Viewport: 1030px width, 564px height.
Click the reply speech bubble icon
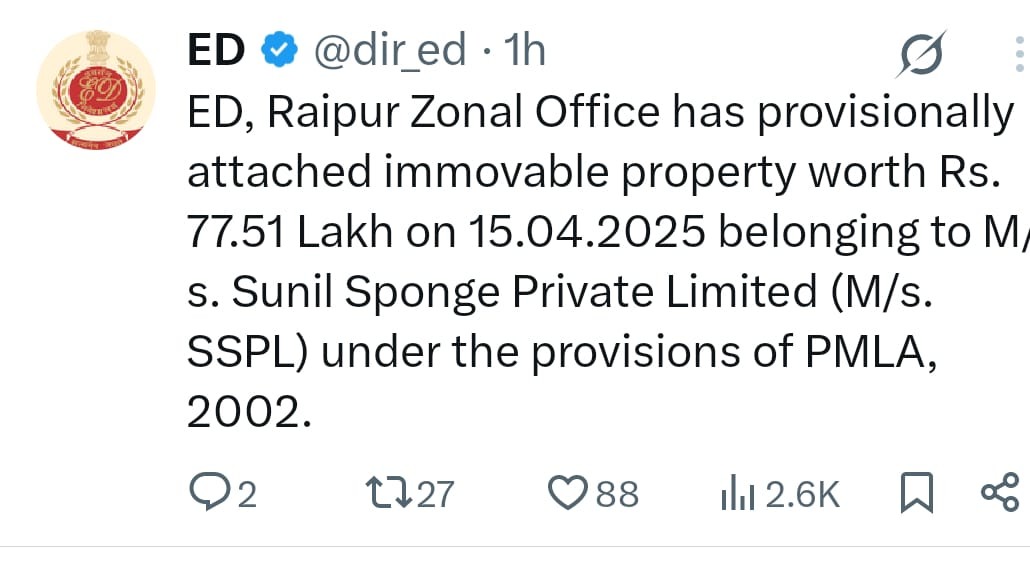(209, 492)
